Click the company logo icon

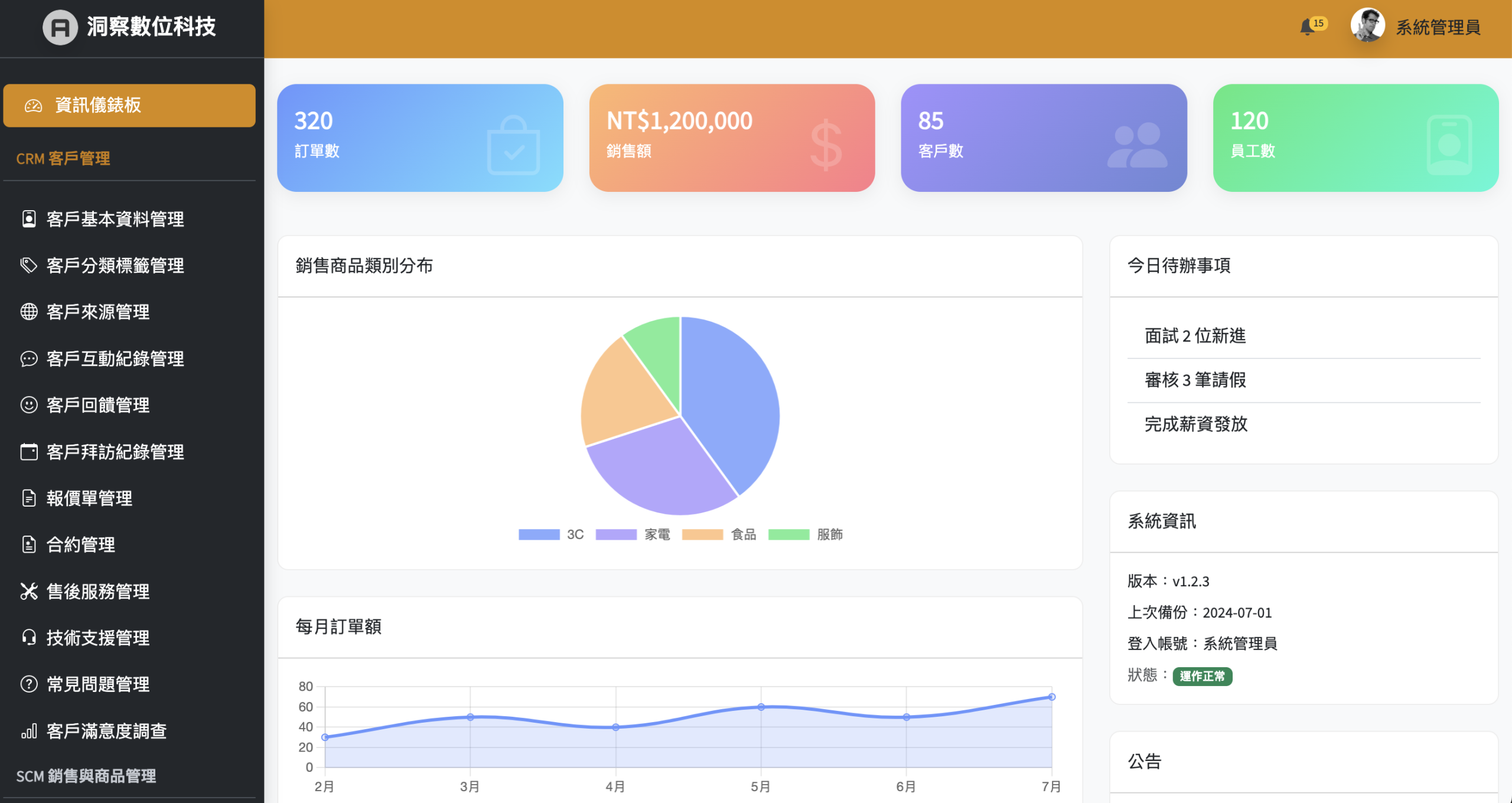(x=60, y=27)
